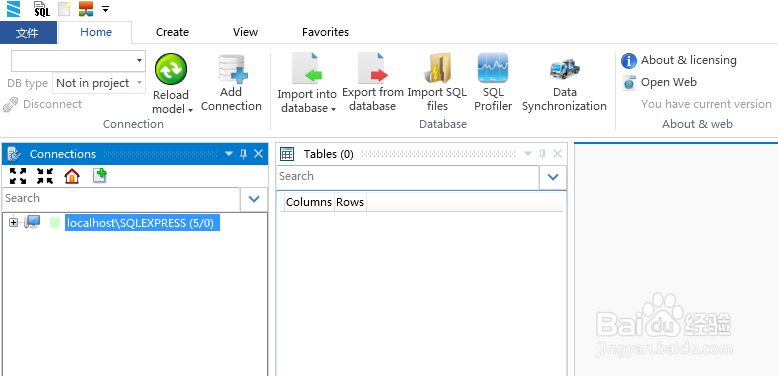Viewport: 778px width, 376px height.
Task: Expand the Import into database dropdown arrow
Action: click(x=333, y=109)
